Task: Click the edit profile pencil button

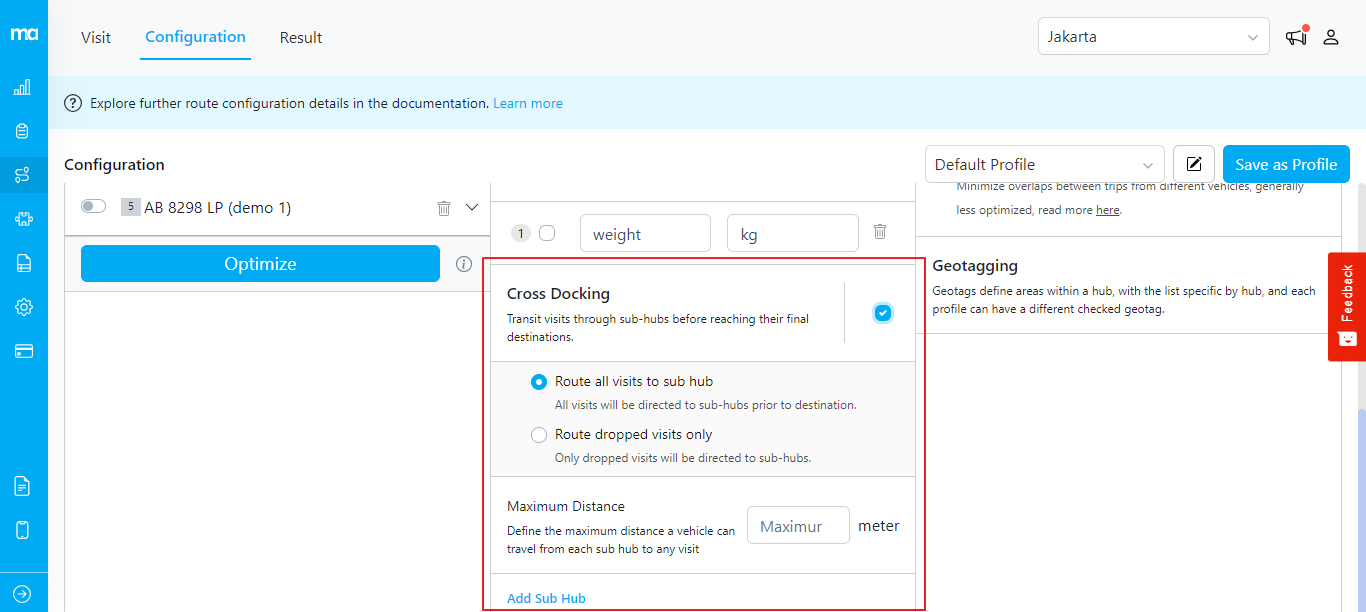Action: pyautogui.click(x=1194, y=165)
